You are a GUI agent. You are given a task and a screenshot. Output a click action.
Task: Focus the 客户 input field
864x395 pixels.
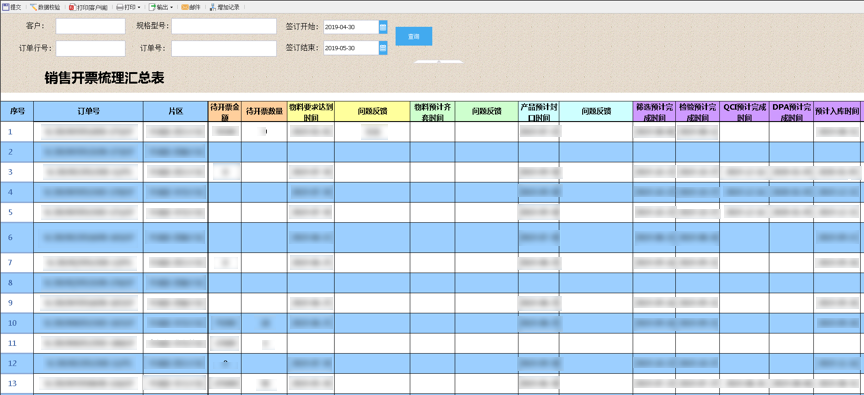click(90, 26)
